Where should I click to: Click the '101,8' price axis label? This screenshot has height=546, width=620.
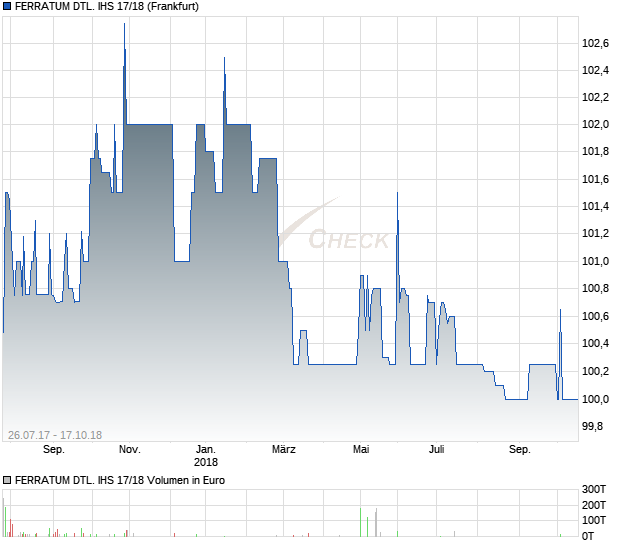(595, 151)
